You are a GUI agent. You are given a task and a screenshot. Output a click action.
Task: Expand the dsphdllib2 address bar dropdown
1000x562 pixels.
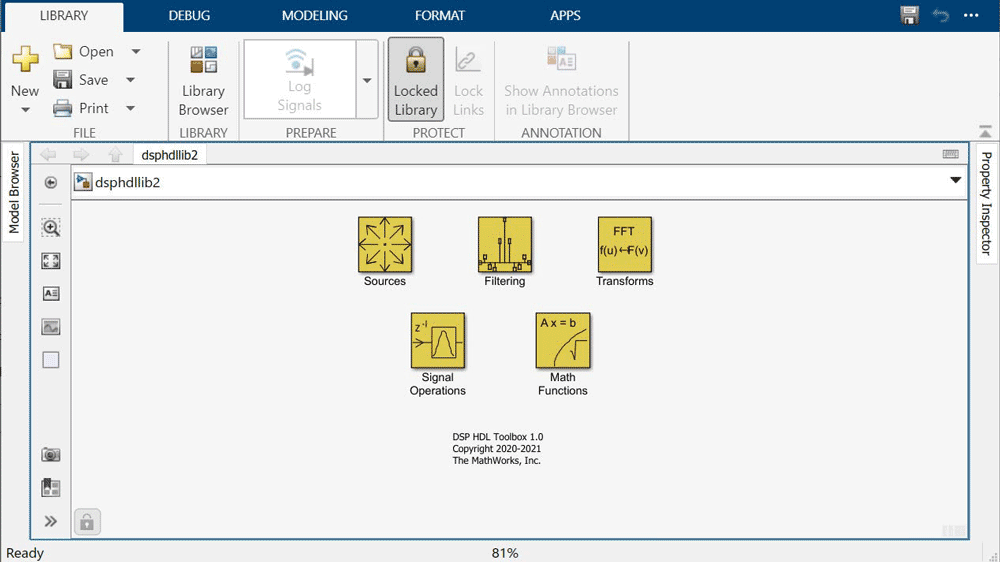click(955, 181)
